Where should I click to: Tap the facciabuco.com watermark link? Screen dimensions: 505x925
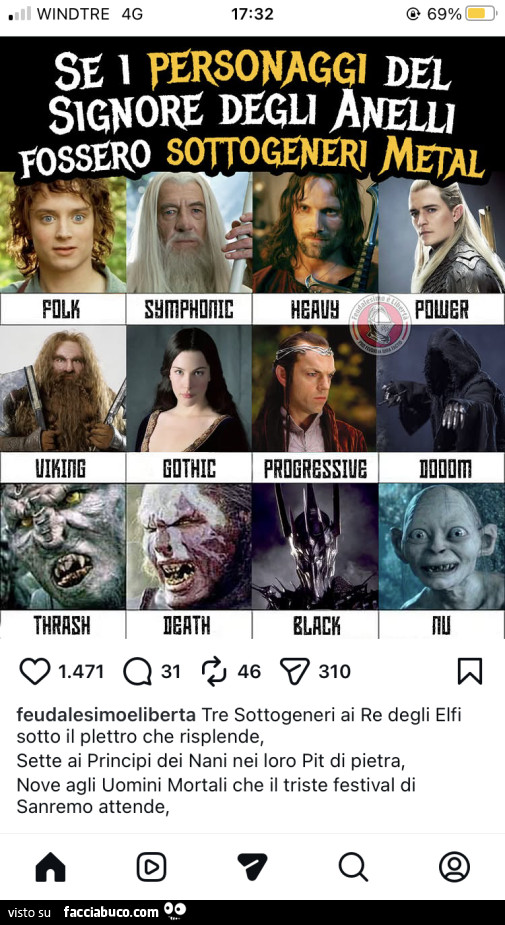pyautogui.click(x=110, y=912)
